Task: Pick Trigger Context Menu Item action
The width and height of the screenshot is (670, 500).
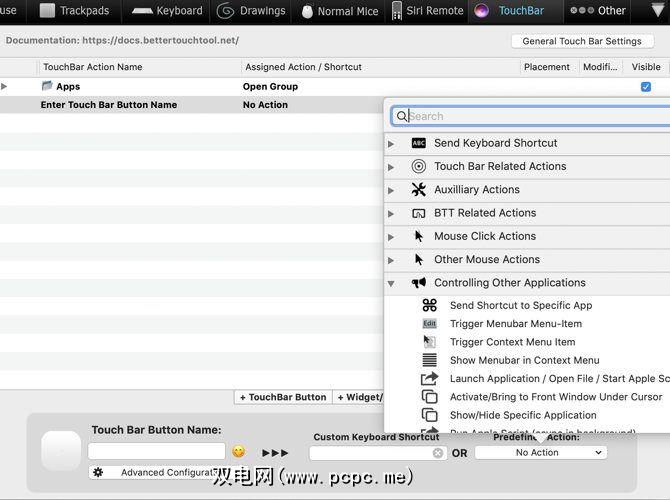Action: coord(512,342)
